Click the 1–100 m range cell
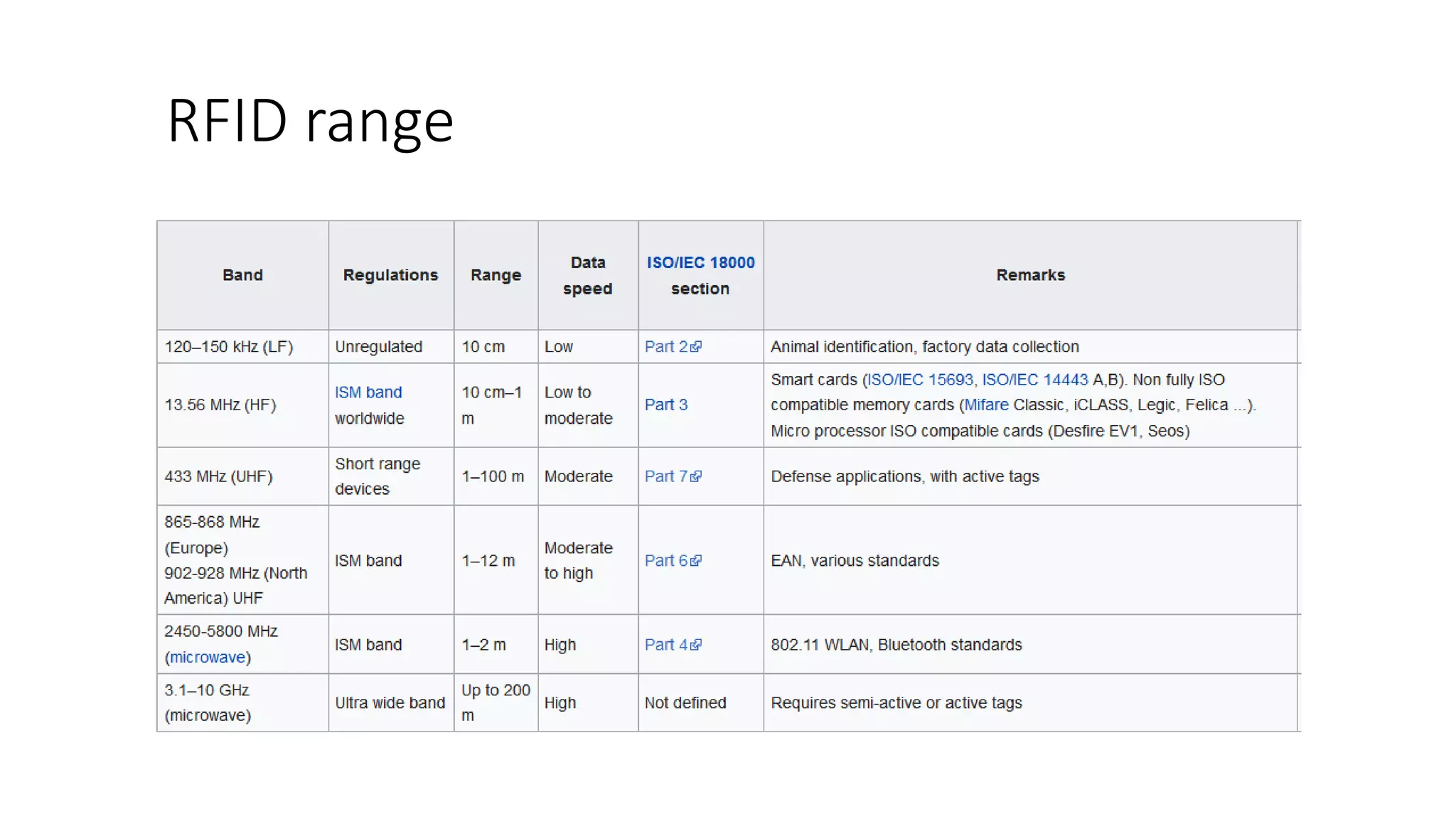 [496, 476]
